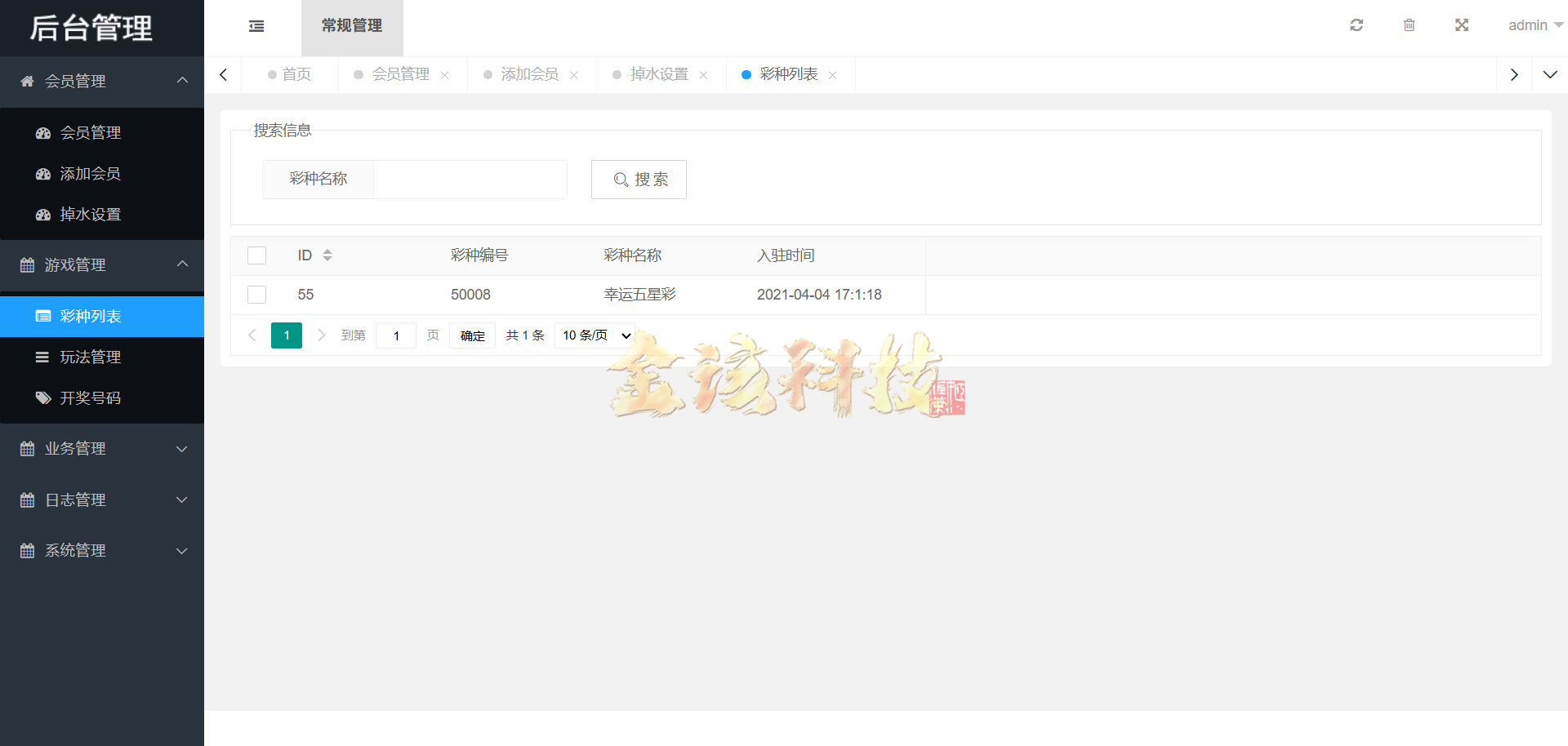Refresh the page using the refresh icon
The image size is (1568, 746).
1356,24
